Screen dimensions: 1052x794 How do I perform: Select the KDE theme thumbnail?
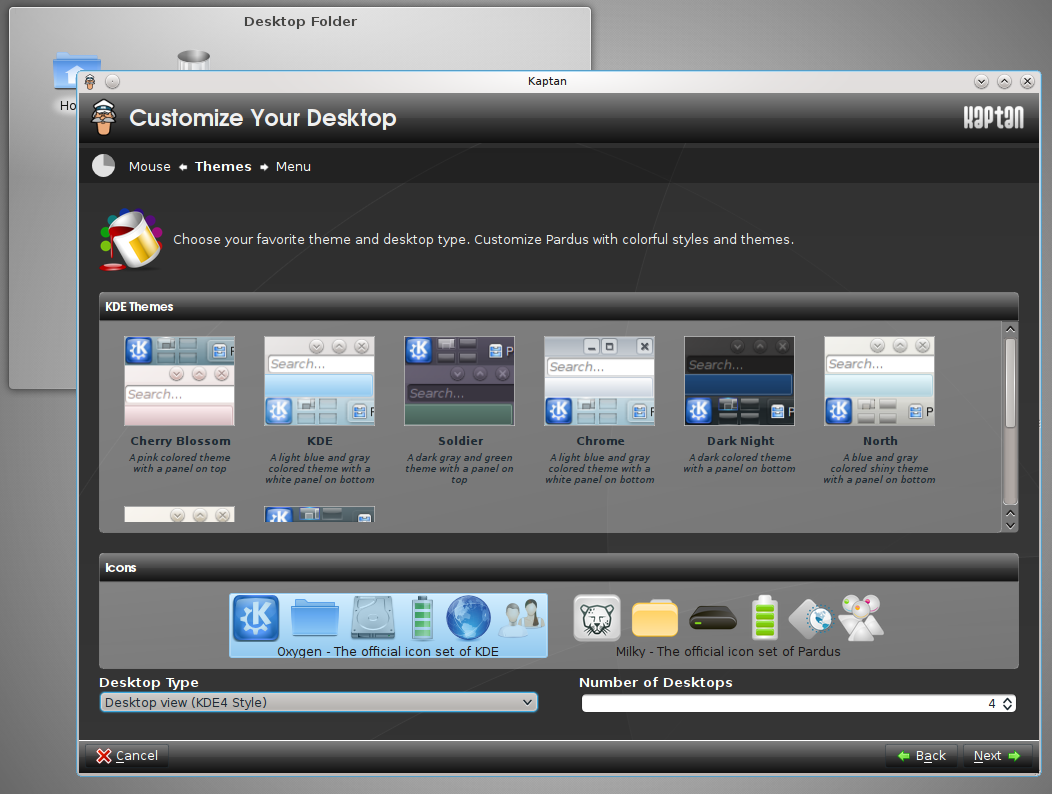click(x=319, y=381)
